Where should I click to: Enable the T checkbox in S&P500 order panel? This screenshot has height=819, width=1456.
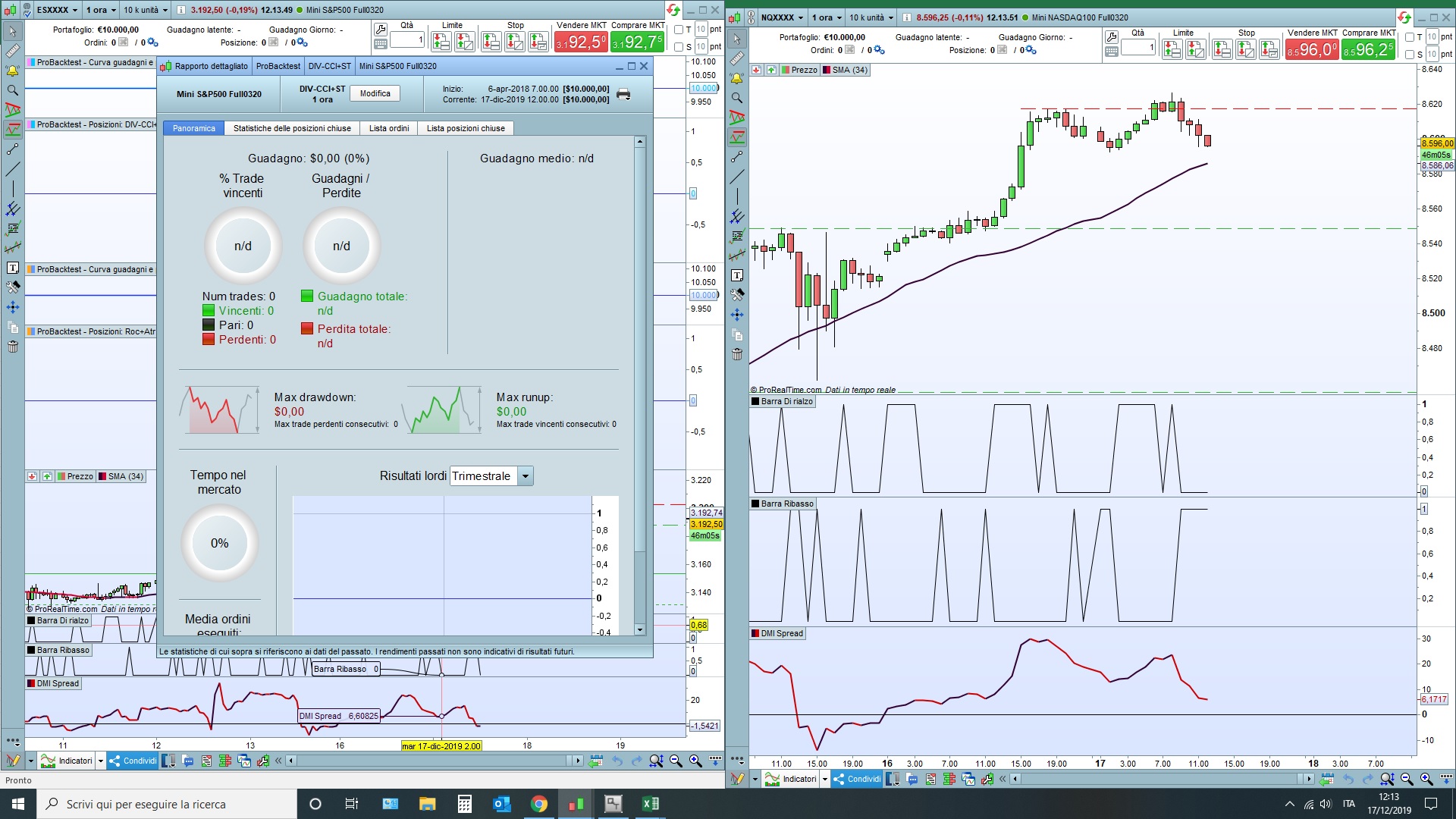click(679, 30)
